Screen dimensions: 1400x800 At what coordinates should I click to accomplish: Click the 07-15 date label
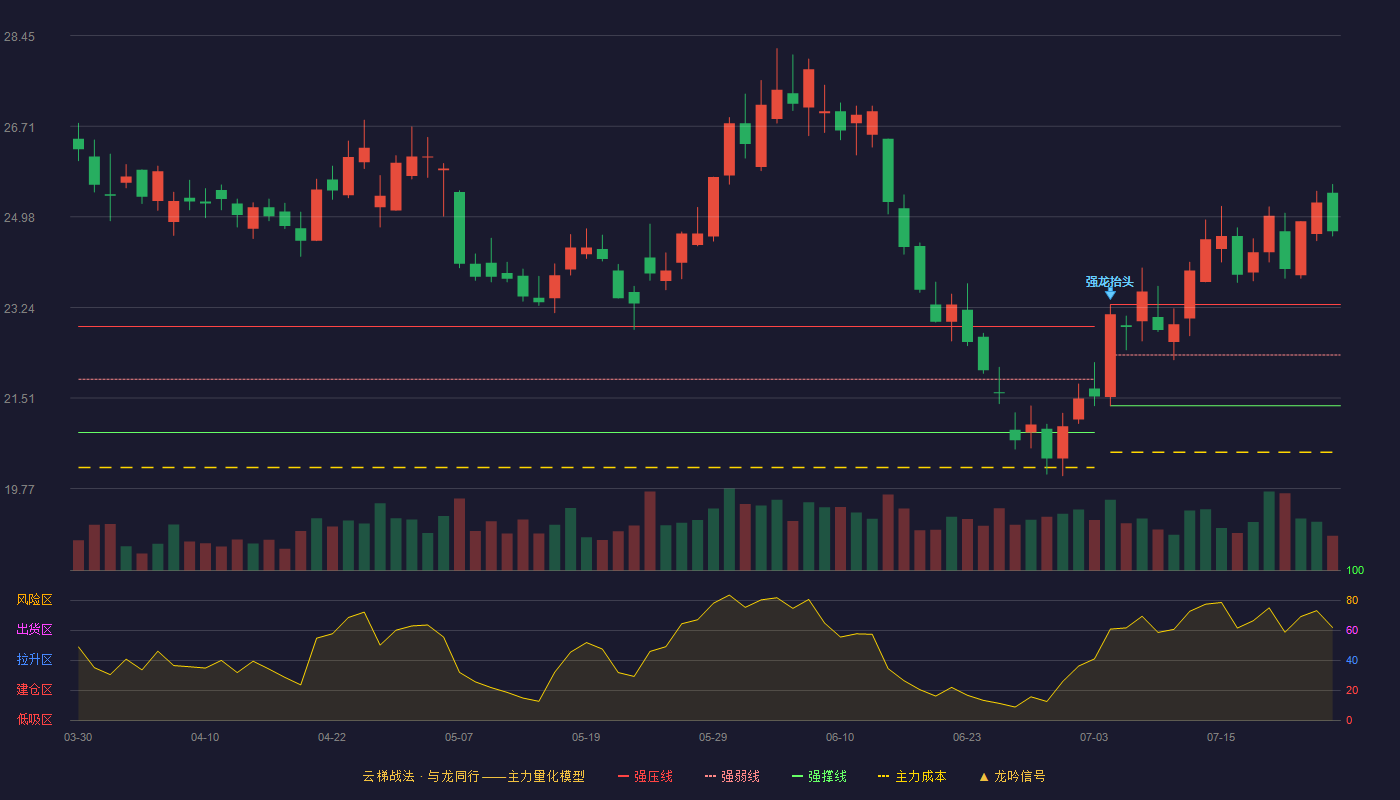(x=1221, y=737)
